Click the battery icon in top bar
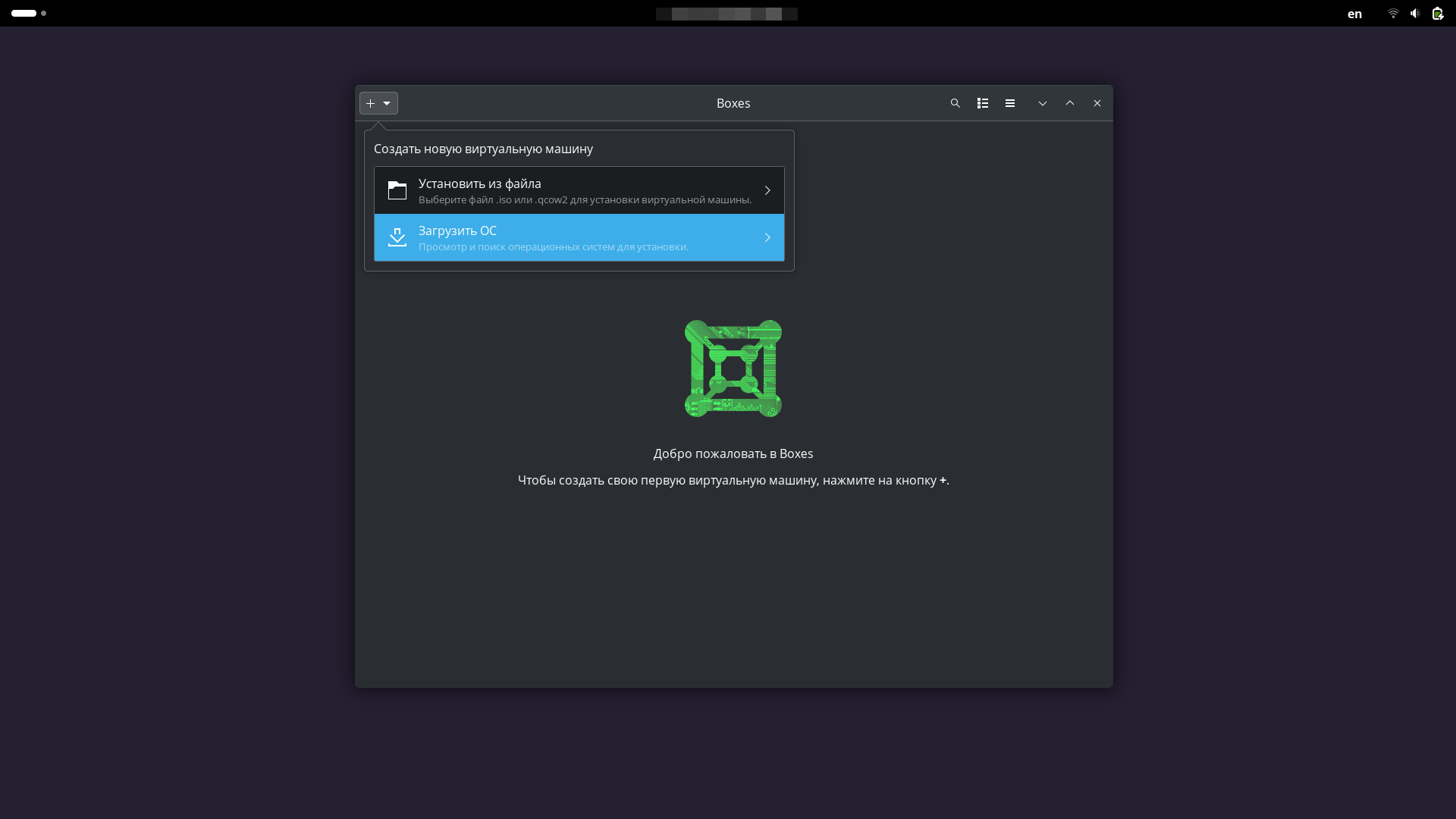This screenshot has width=1456, height=819. [x=1437, y=14]
